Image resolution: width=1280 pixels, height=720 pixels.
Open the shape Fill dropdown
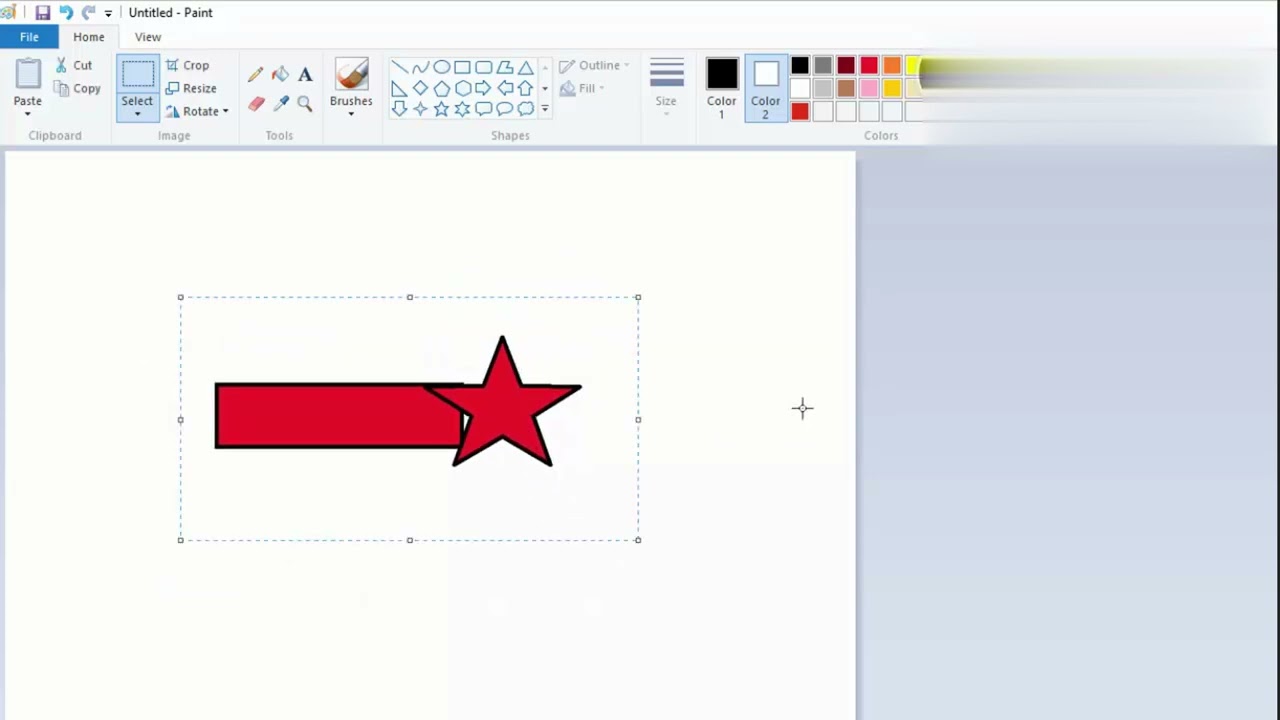click(581, 88)
